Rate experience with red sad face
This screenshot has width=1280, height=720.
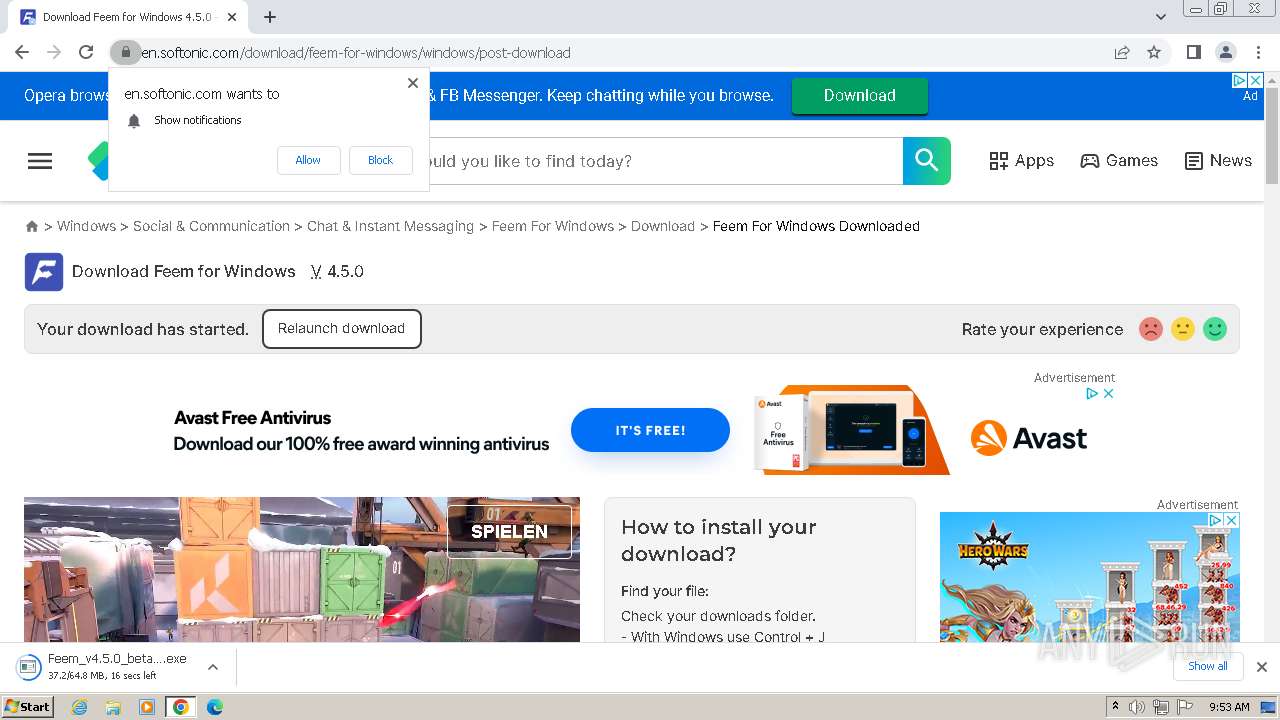(1151, 329)
